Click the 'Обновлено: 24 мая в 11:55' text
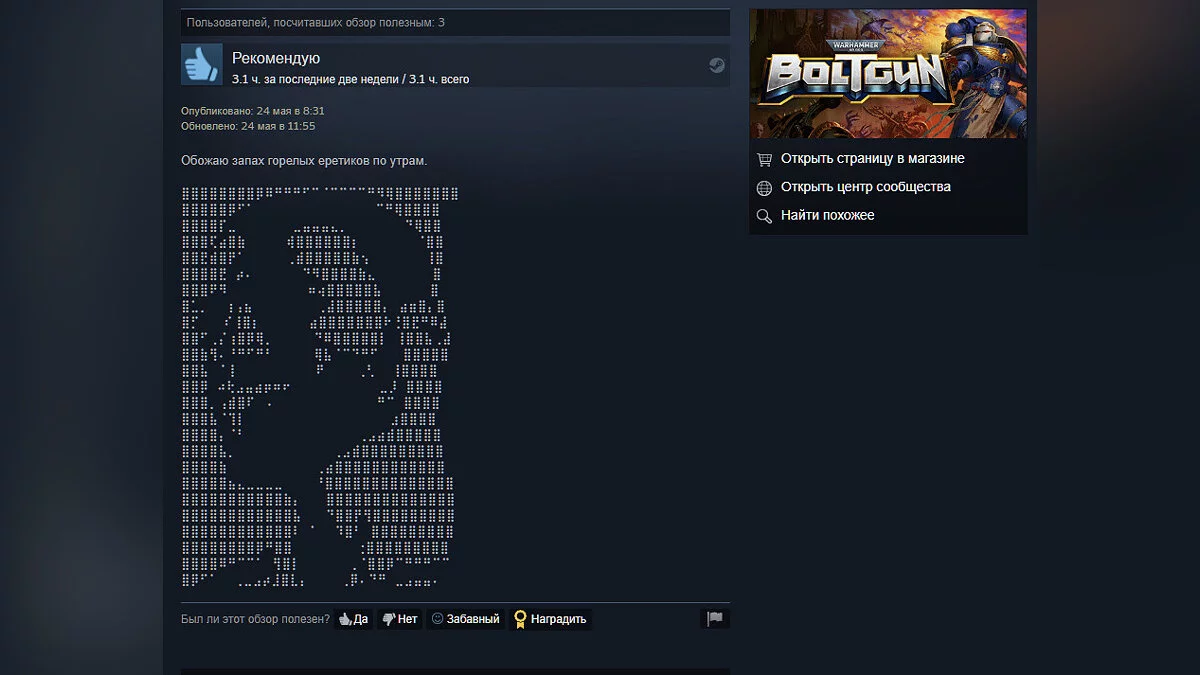Image resolution: width=1200 pixels, height=675 pixels. (x=248, y=126)
